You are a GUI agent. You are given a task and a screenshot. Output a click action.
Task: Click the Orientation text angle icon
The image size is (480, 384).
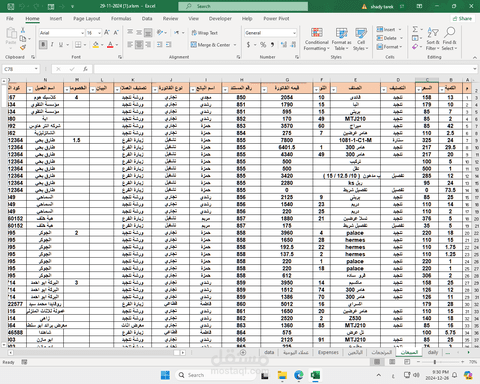pos(160,33)
